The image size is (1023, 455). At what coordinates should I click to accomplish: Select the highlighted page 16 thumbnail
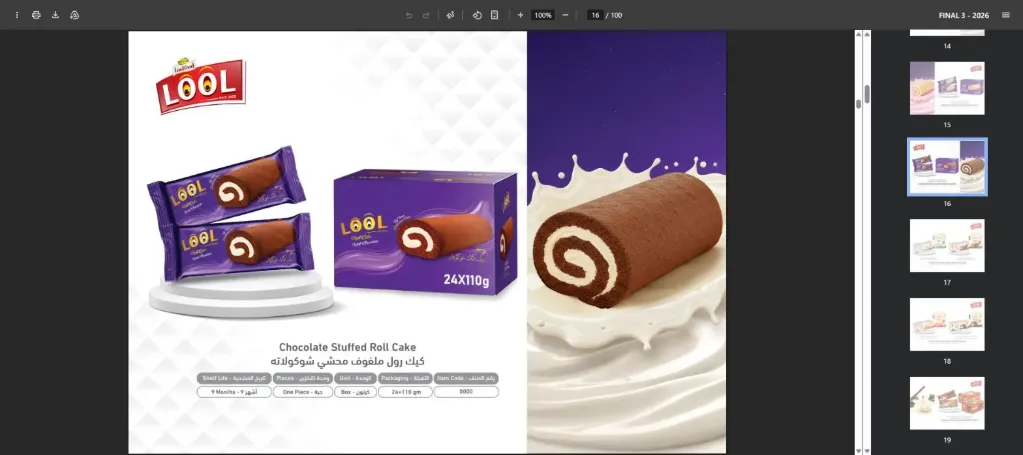point(947,166)
